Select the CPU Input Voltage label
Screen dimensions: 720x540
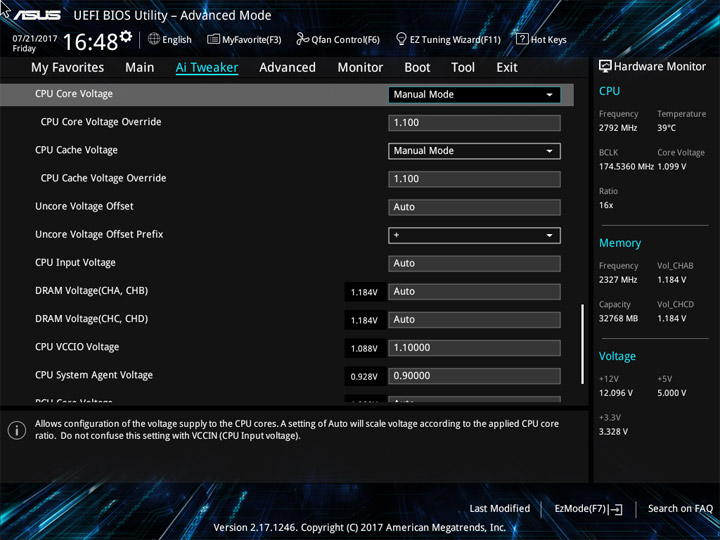tap(75, 263)
